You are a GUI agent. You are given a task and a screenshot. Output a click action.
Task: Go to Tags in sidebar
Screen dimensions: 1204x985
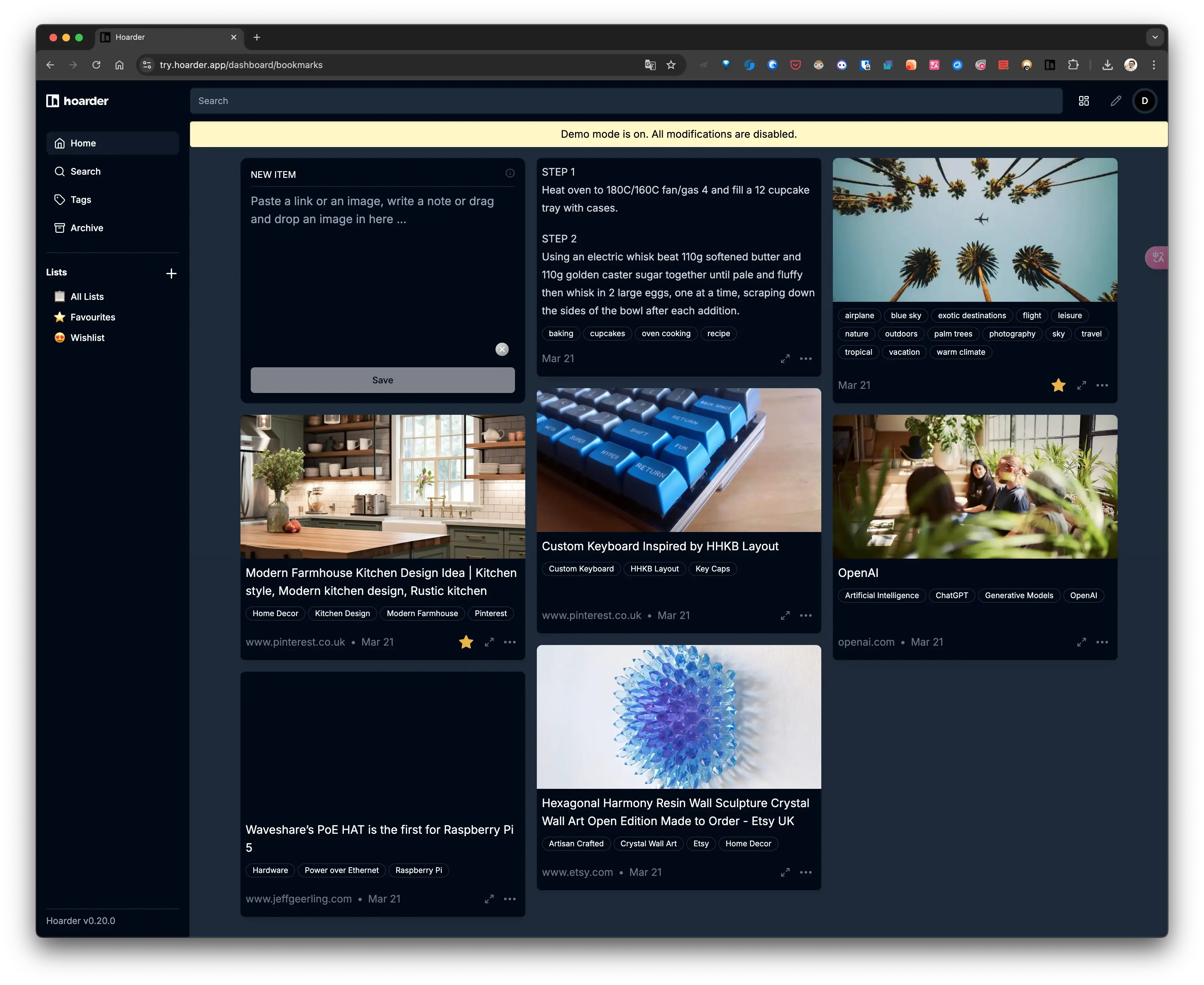point(81,200)
